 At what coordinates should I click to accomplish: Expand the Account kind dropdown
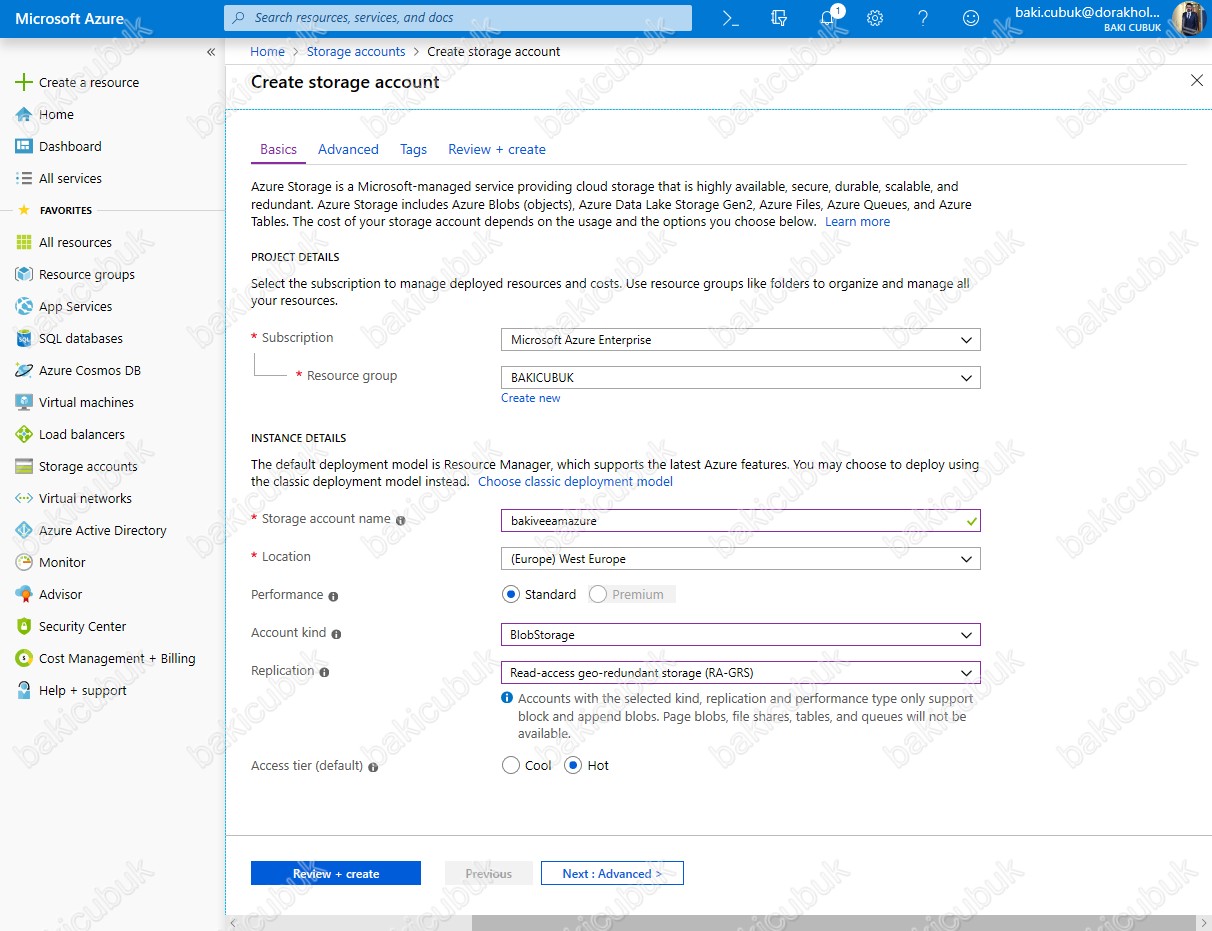(740, 635)
